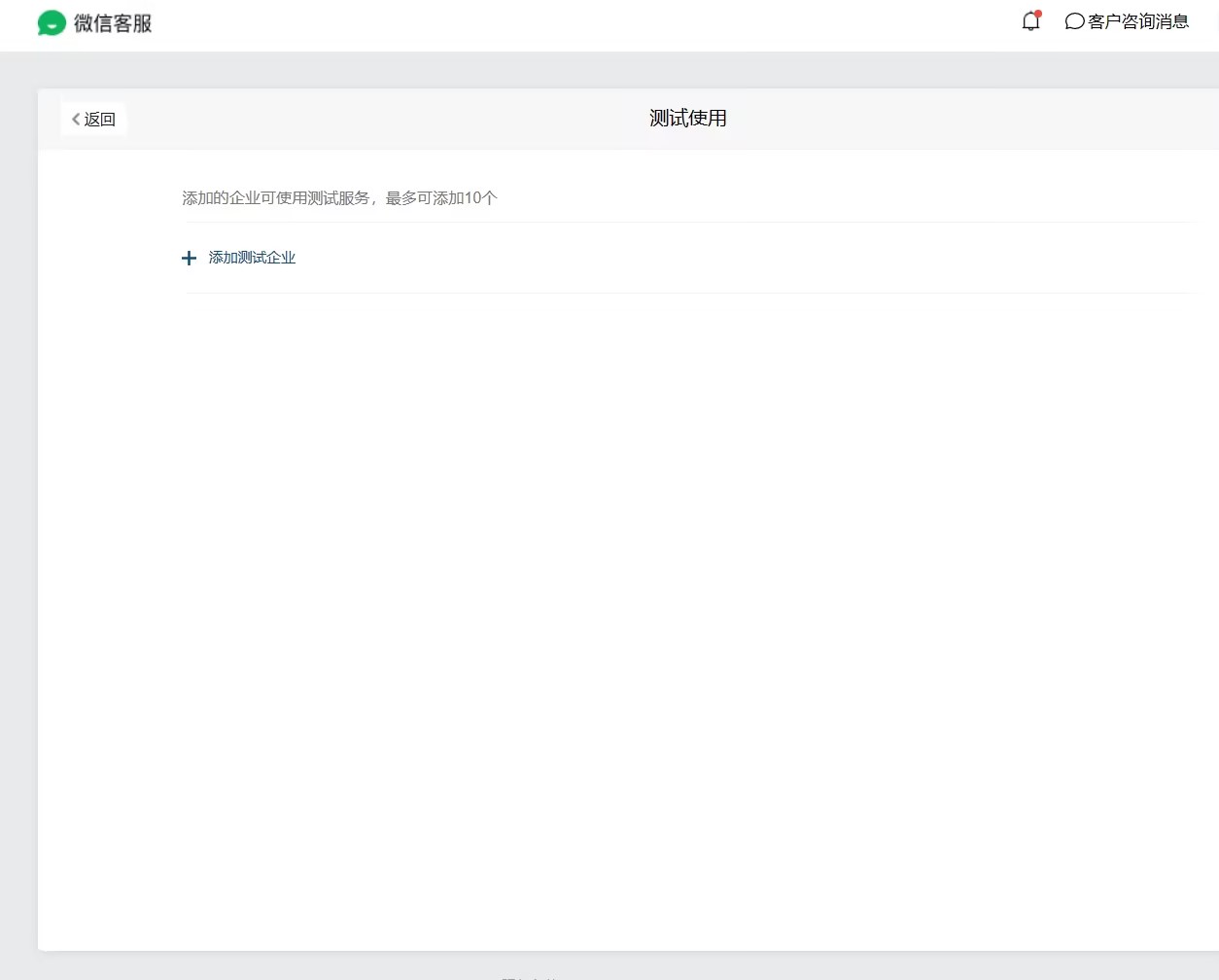Select the 微信客服 brand name text
1219x980 pixels.
click(113, 23)
